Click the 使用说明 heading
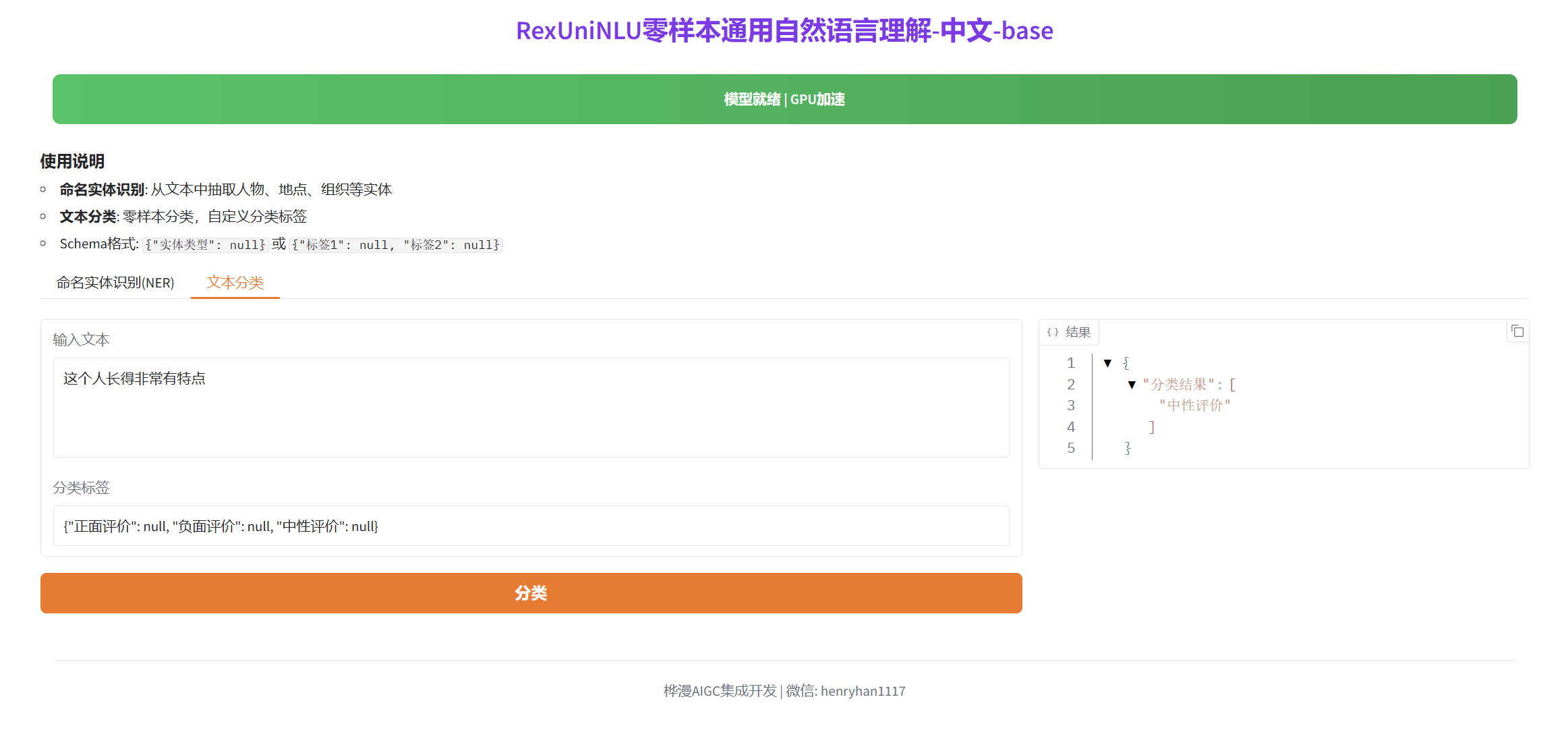This screenshot has width=1568, height=747. tap(72, 161)
